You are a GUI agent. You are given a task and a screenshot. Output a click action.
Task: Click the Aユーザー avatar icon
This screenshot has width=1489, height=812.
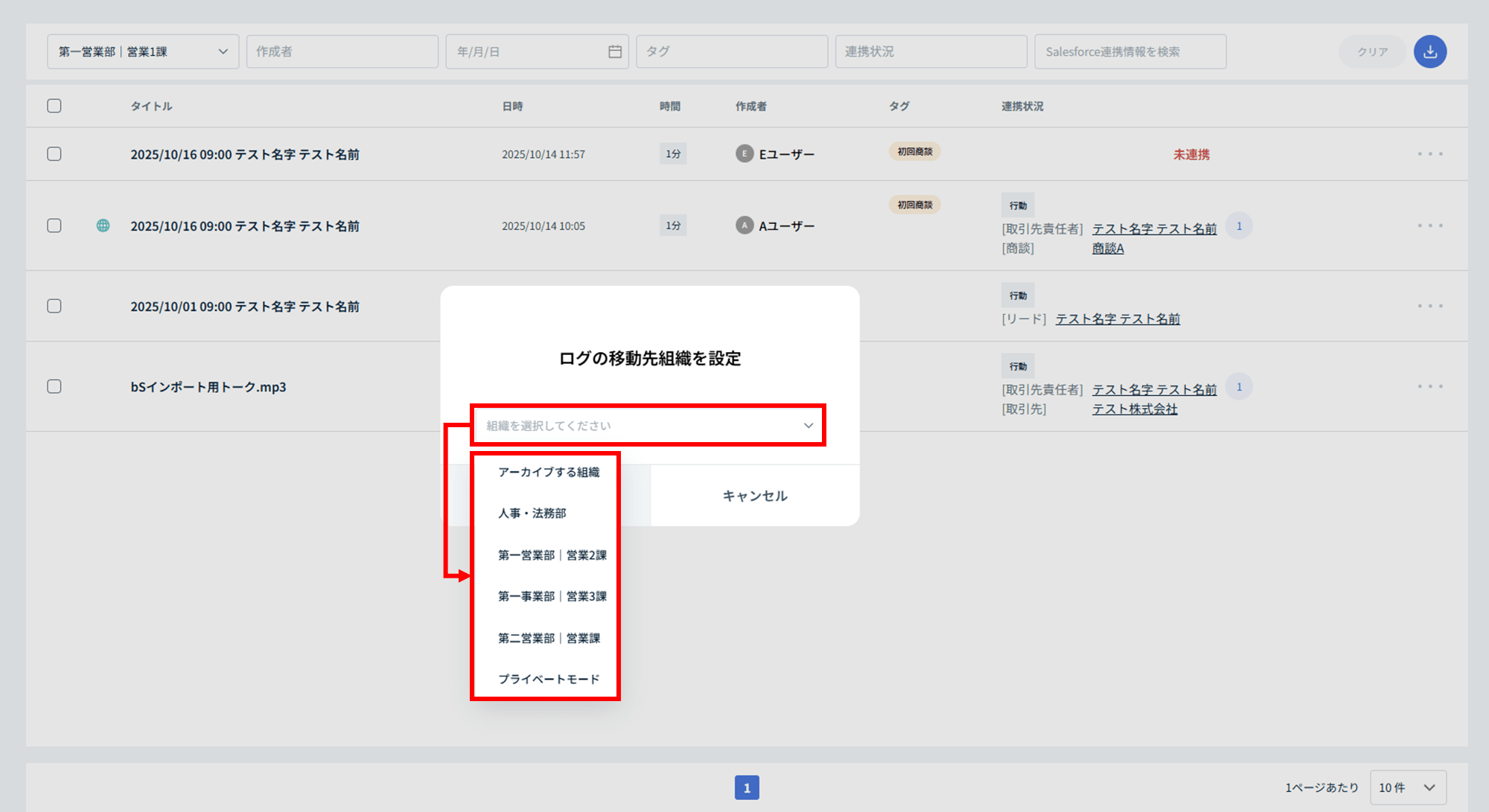(x=744, y=226)
